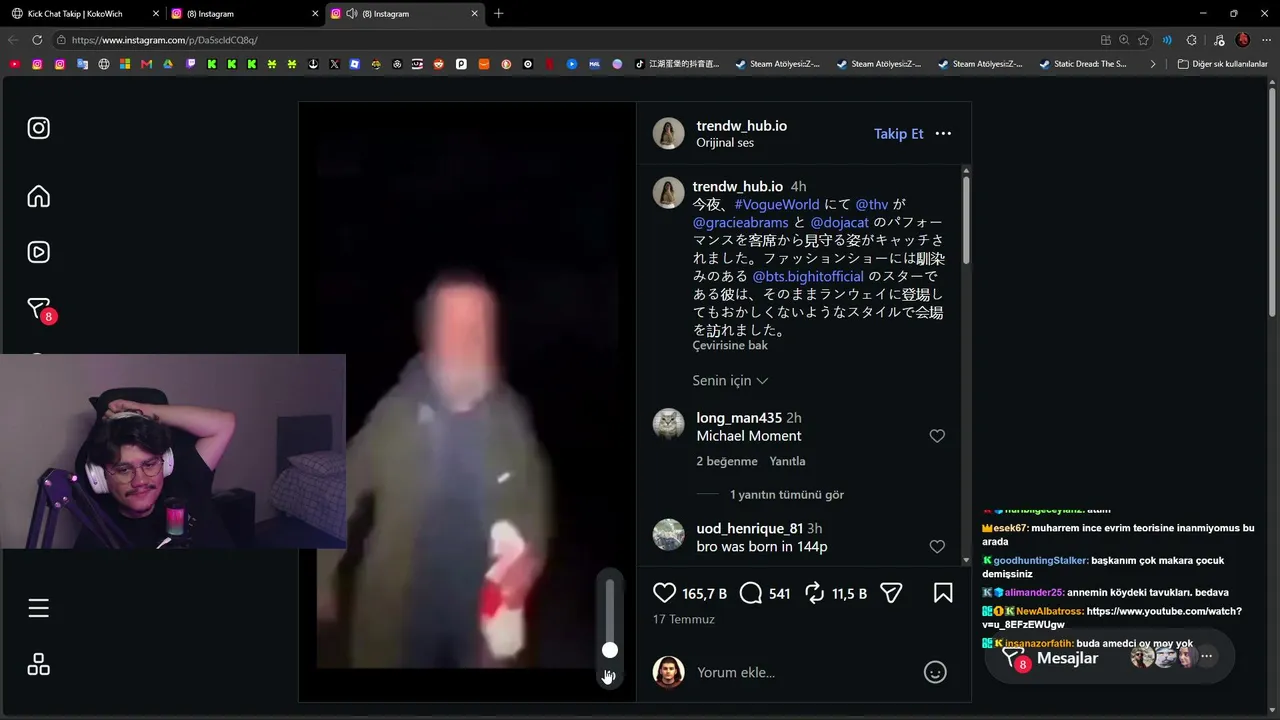Like the long_man435 comment
The width and height of the screenshot is (1280, 720).
[x=937, y=436]
